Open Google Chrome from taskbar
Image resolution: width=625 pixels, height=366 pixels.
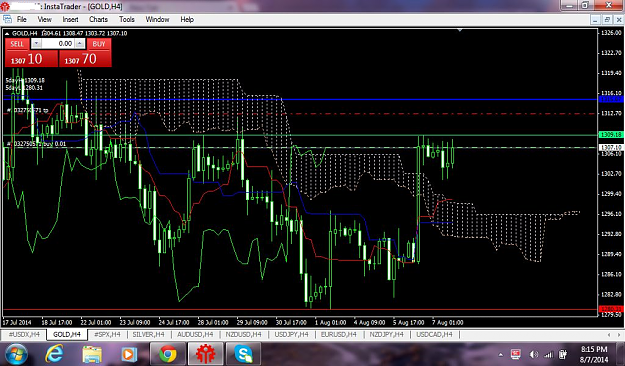(168, 354)
